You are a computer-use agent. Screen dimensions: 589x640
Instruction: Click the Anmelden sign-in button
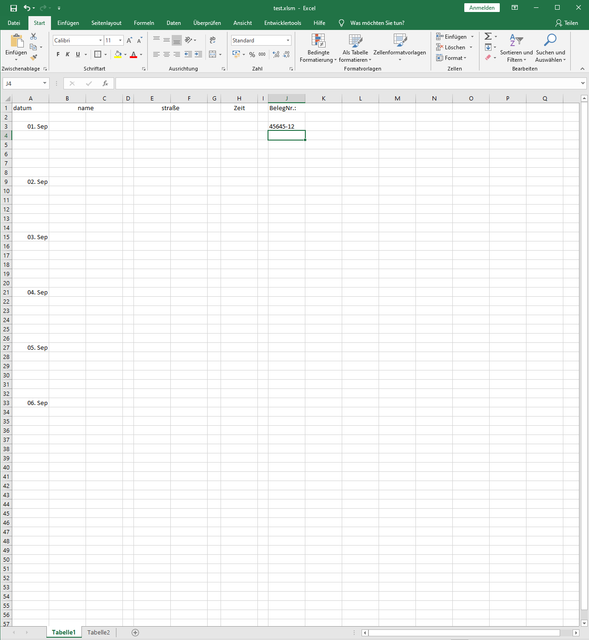click(x=482, y=8)
